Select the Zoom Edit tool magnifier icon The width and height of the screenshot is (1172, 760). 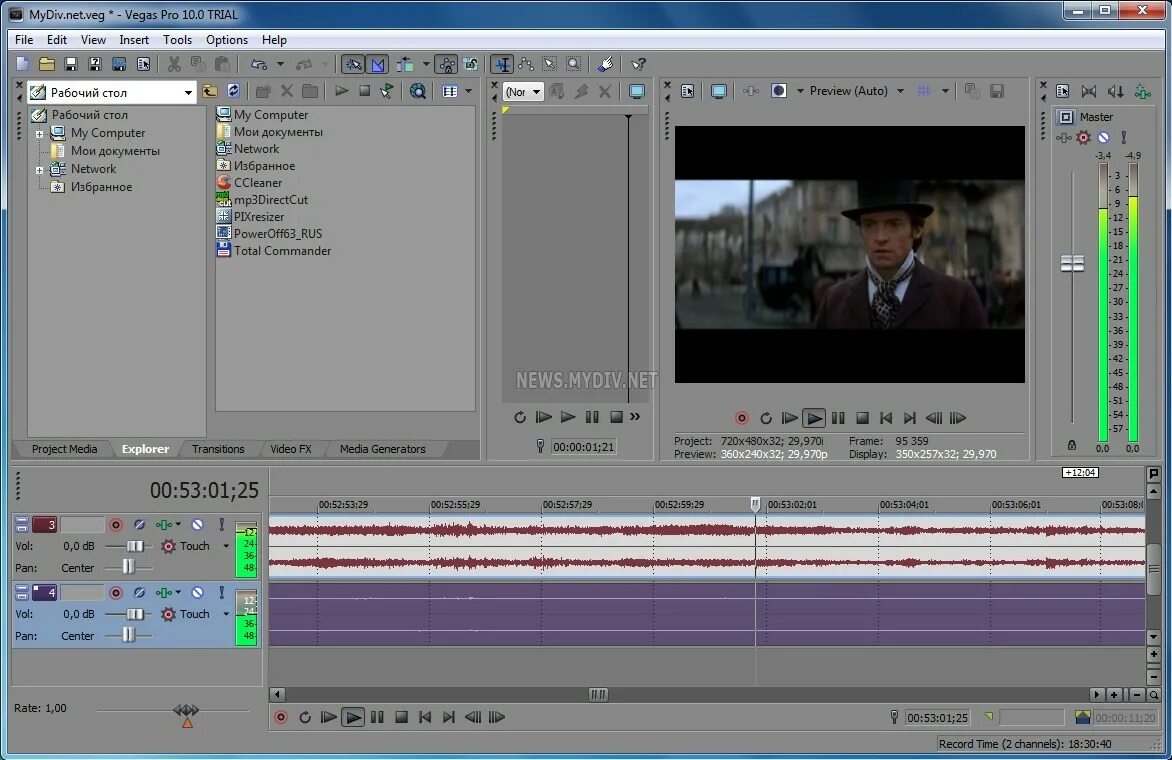(573, 64)
